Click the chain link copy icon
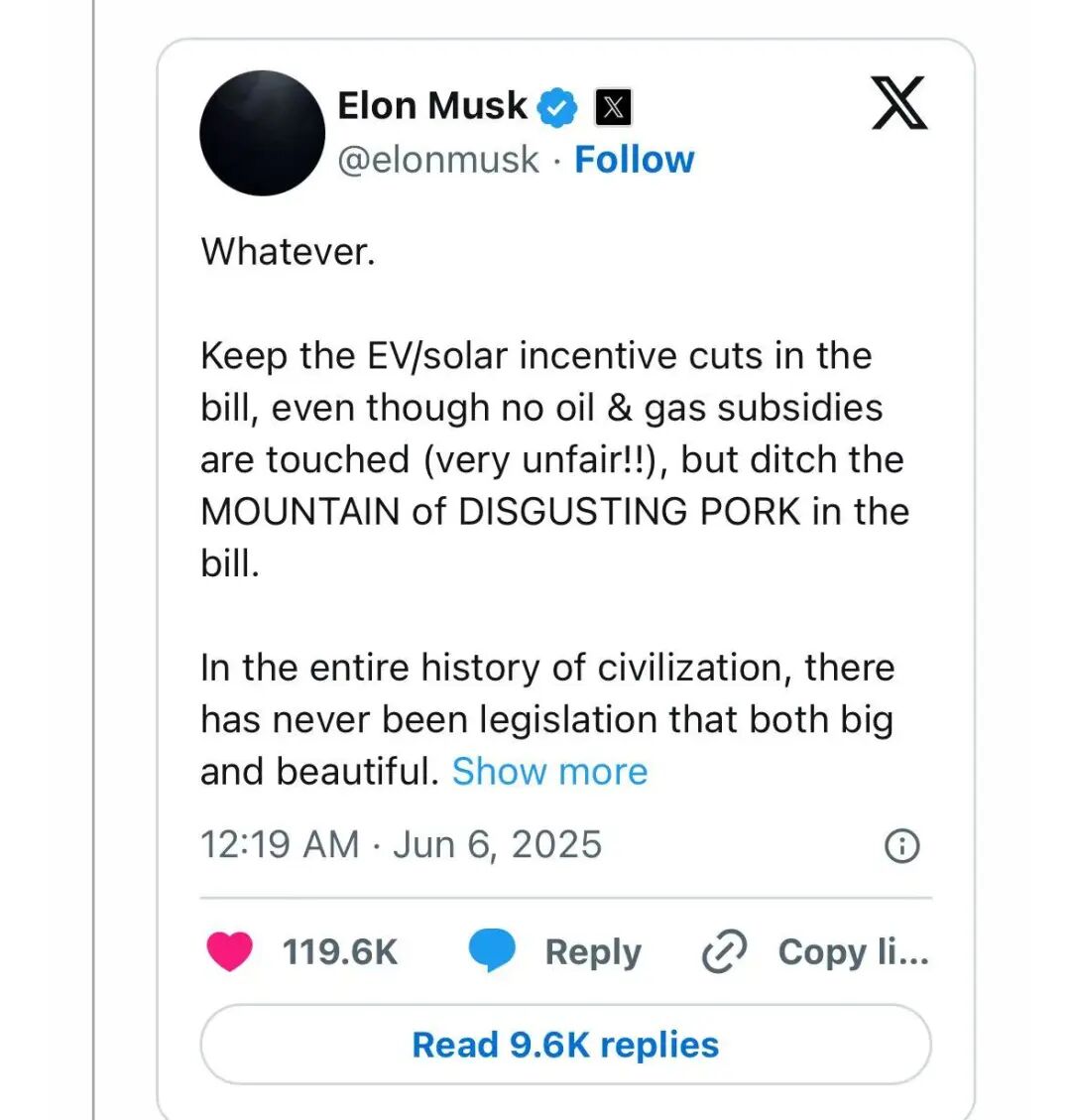This screenshot has height=1120, width=1071. tap(724, 952)
